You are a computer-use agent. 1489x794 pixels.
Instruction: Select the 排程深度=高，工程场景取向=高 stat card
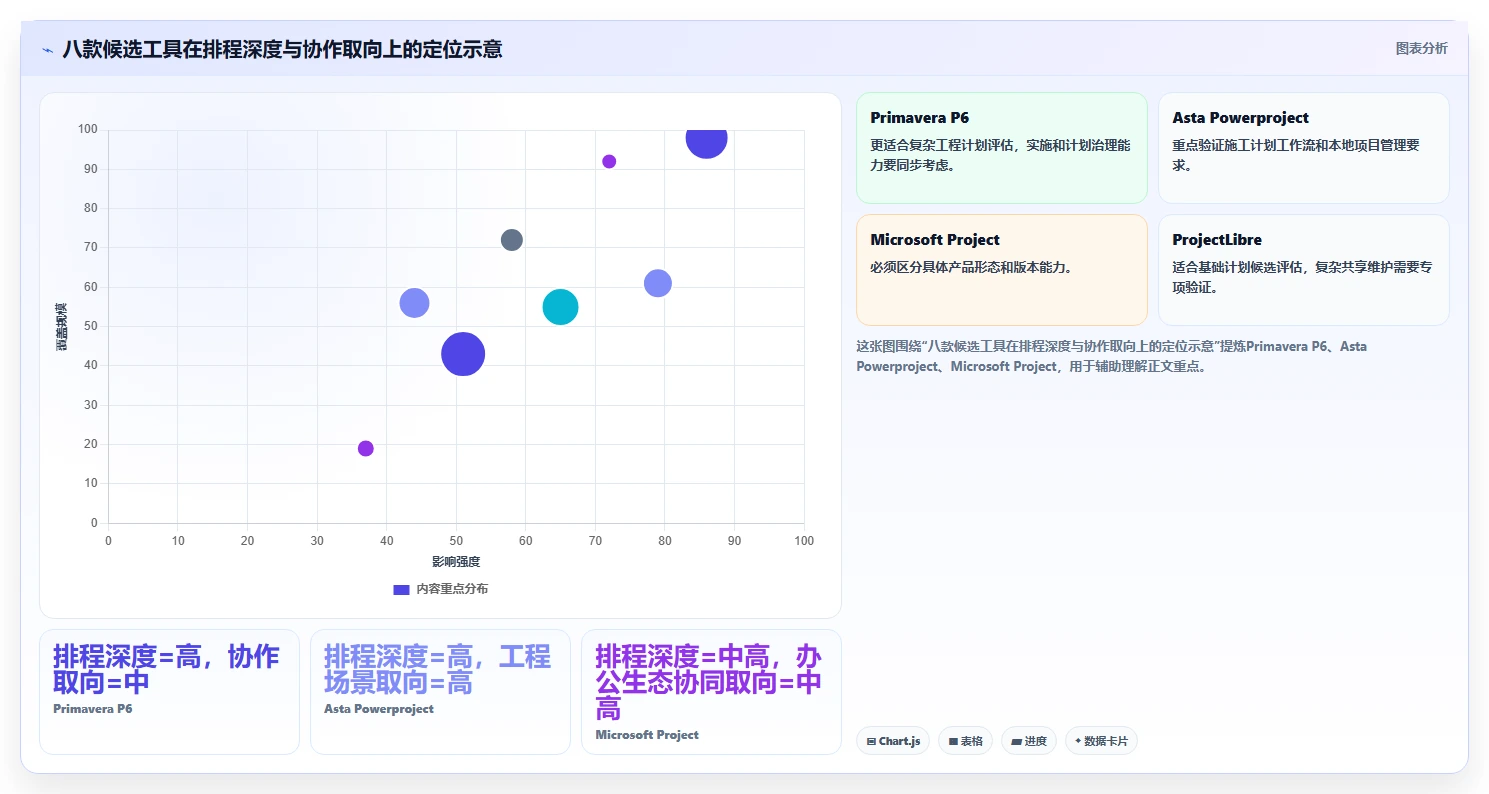tap(440, 691)
